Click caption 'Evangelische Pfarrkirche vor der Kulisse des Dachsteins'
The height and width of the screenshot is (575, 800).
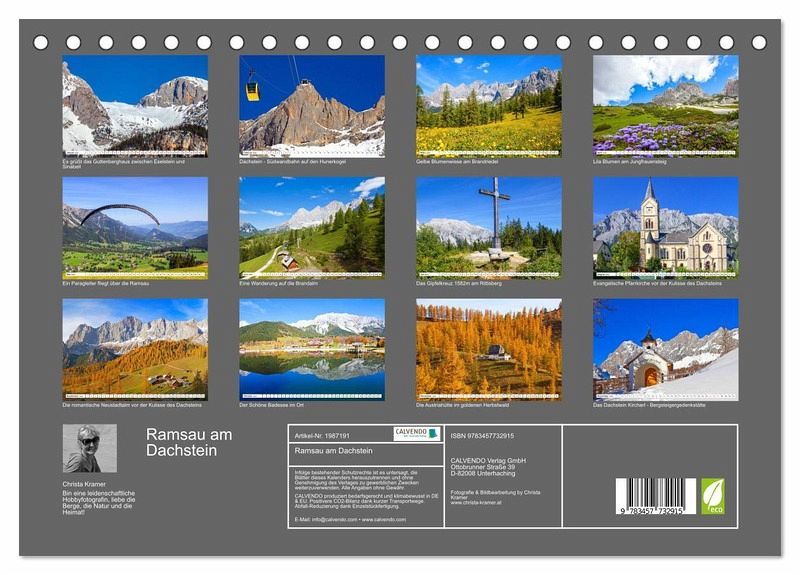[657, 283]
